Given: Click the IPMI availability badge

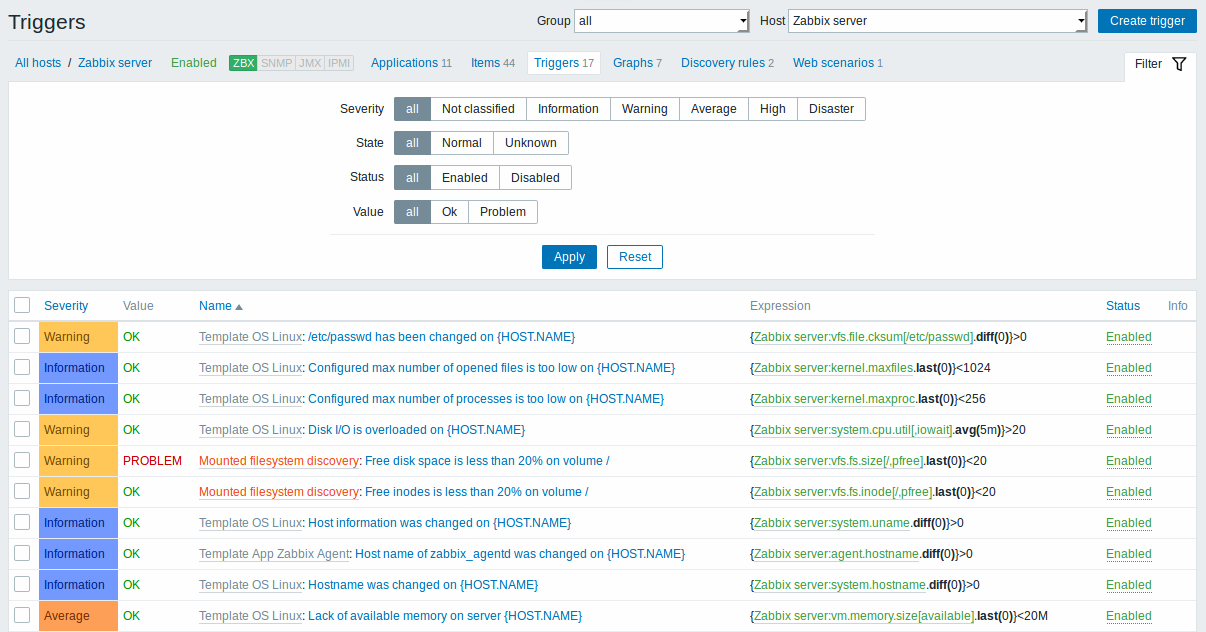Looking at the screenshot, I should pos(339,63).
